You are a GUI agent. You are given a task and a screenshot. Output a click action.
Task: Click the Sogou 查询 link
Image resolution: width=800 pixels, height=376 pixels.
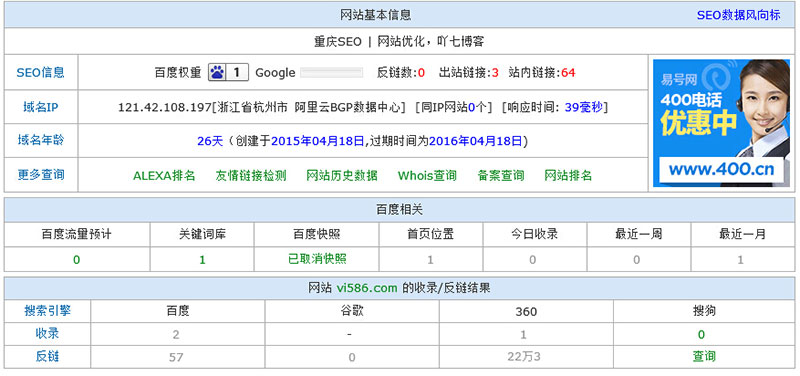click(x=704, y=357)
